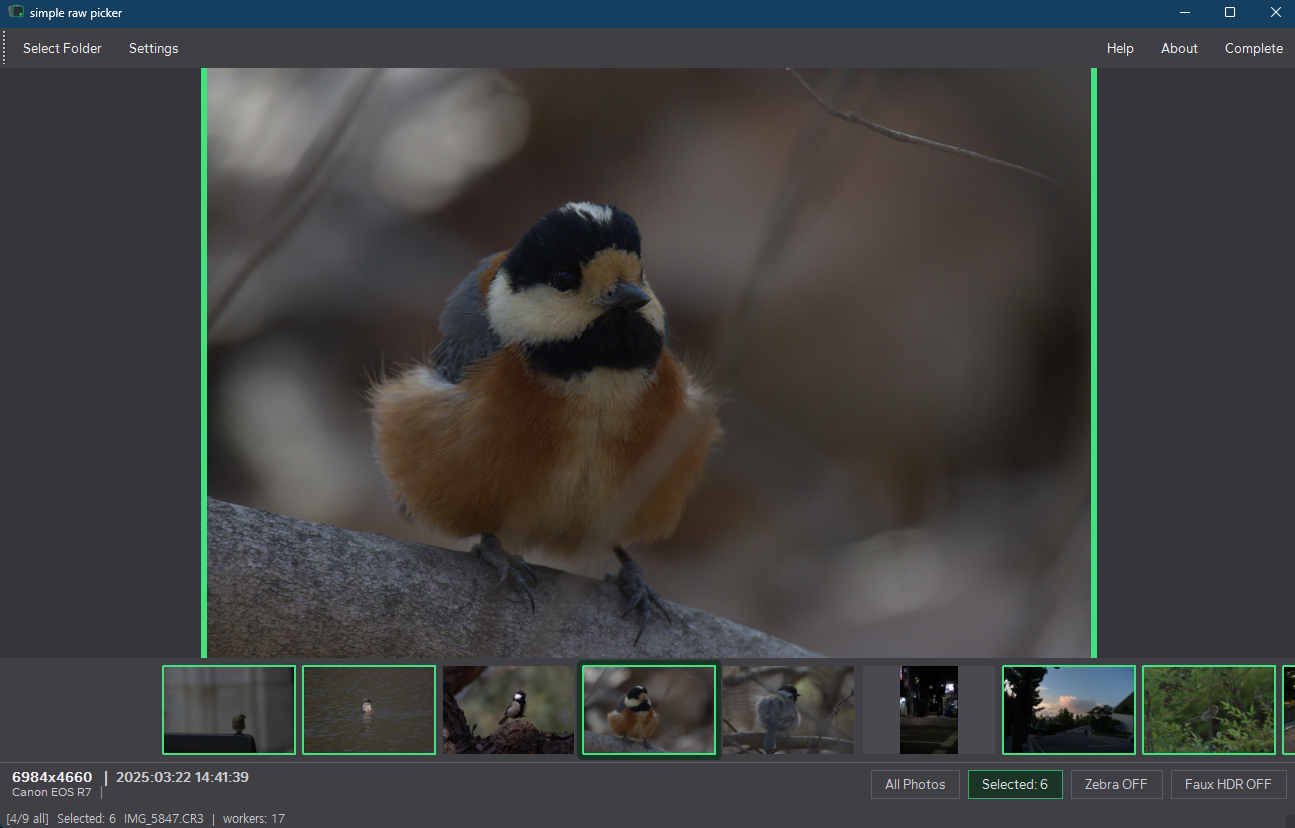Select the first thumbnail with bird on railing
1295x828 pixels.
point(228,710)
